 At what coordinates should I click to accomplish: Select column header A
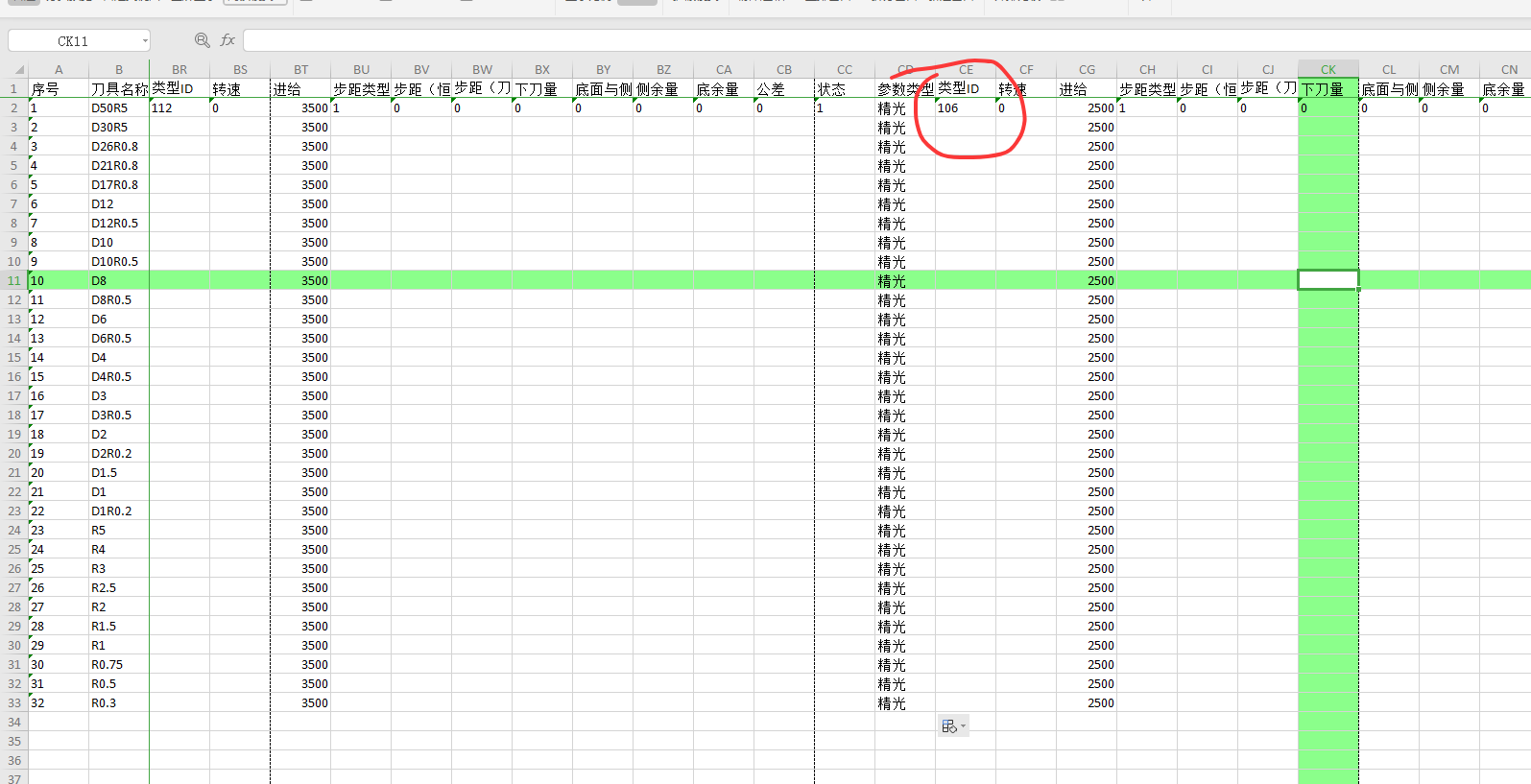59,69
